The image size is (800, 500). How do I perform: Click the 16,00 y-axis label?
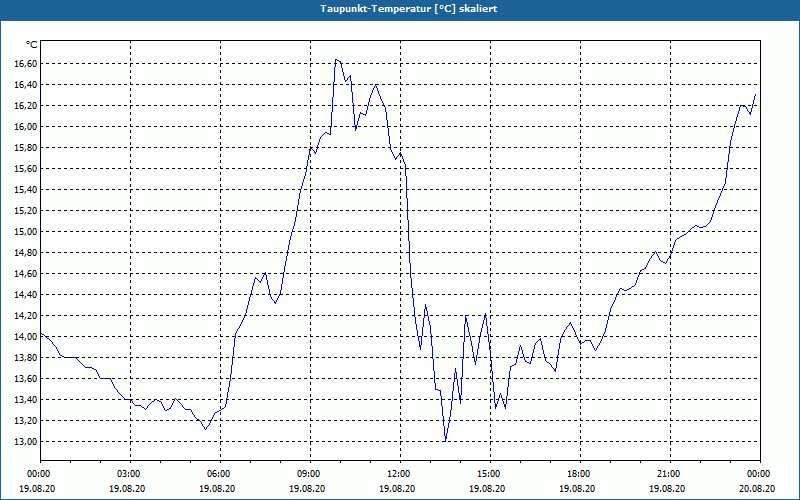click(x=25, y=127)
